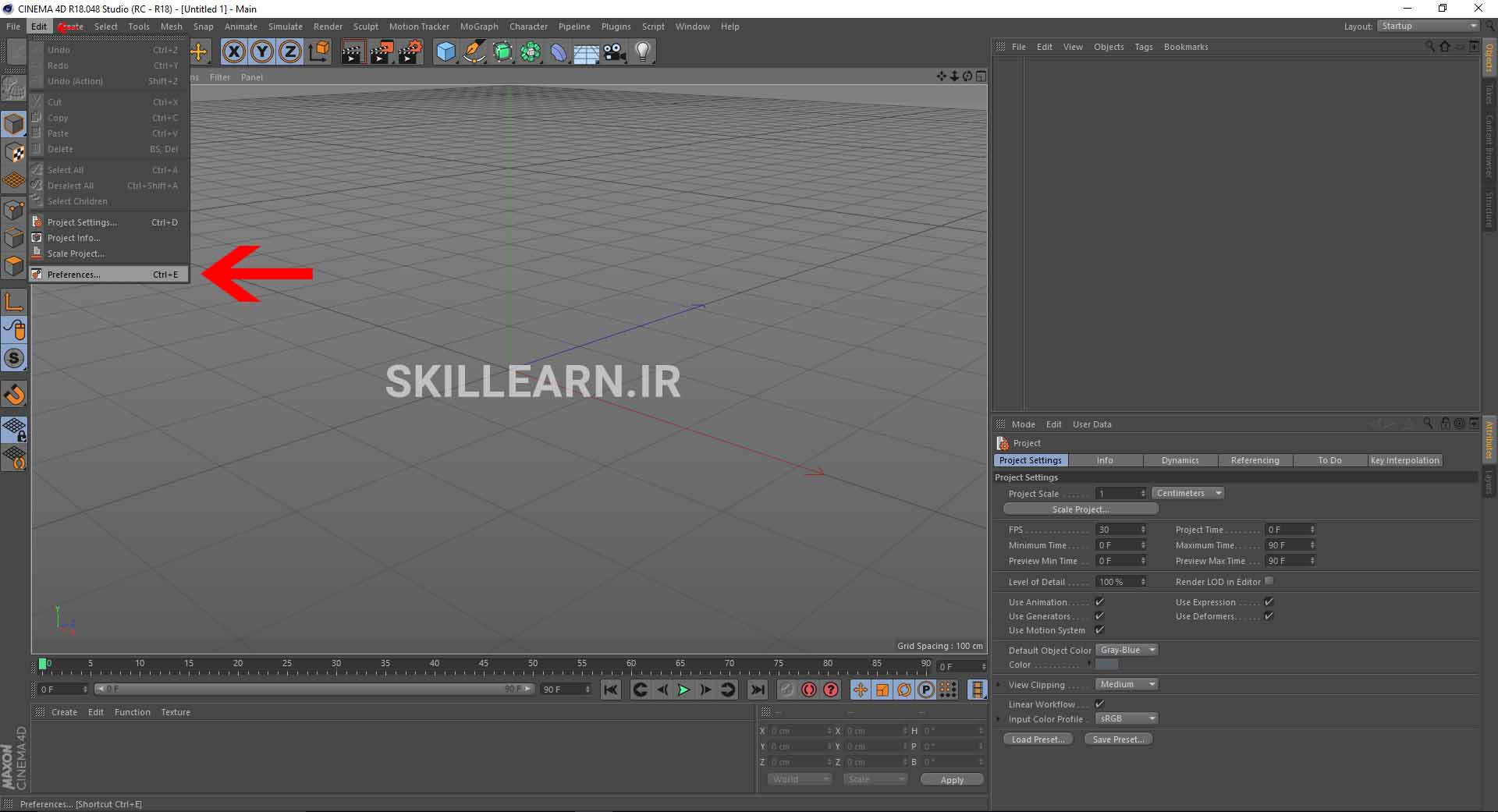
Task: Toggle Use Generators checkbox
Action: [x=1099, y=615]
